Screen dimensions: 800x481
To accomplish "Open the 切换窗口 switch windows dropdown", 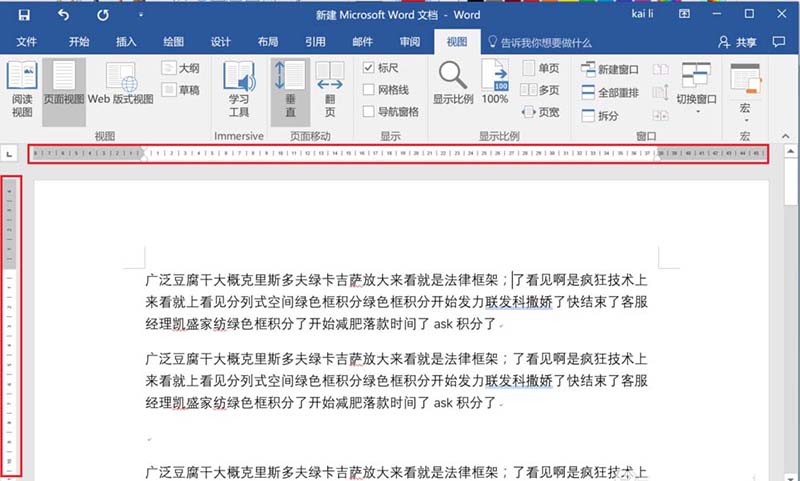I will pos(696,88).
